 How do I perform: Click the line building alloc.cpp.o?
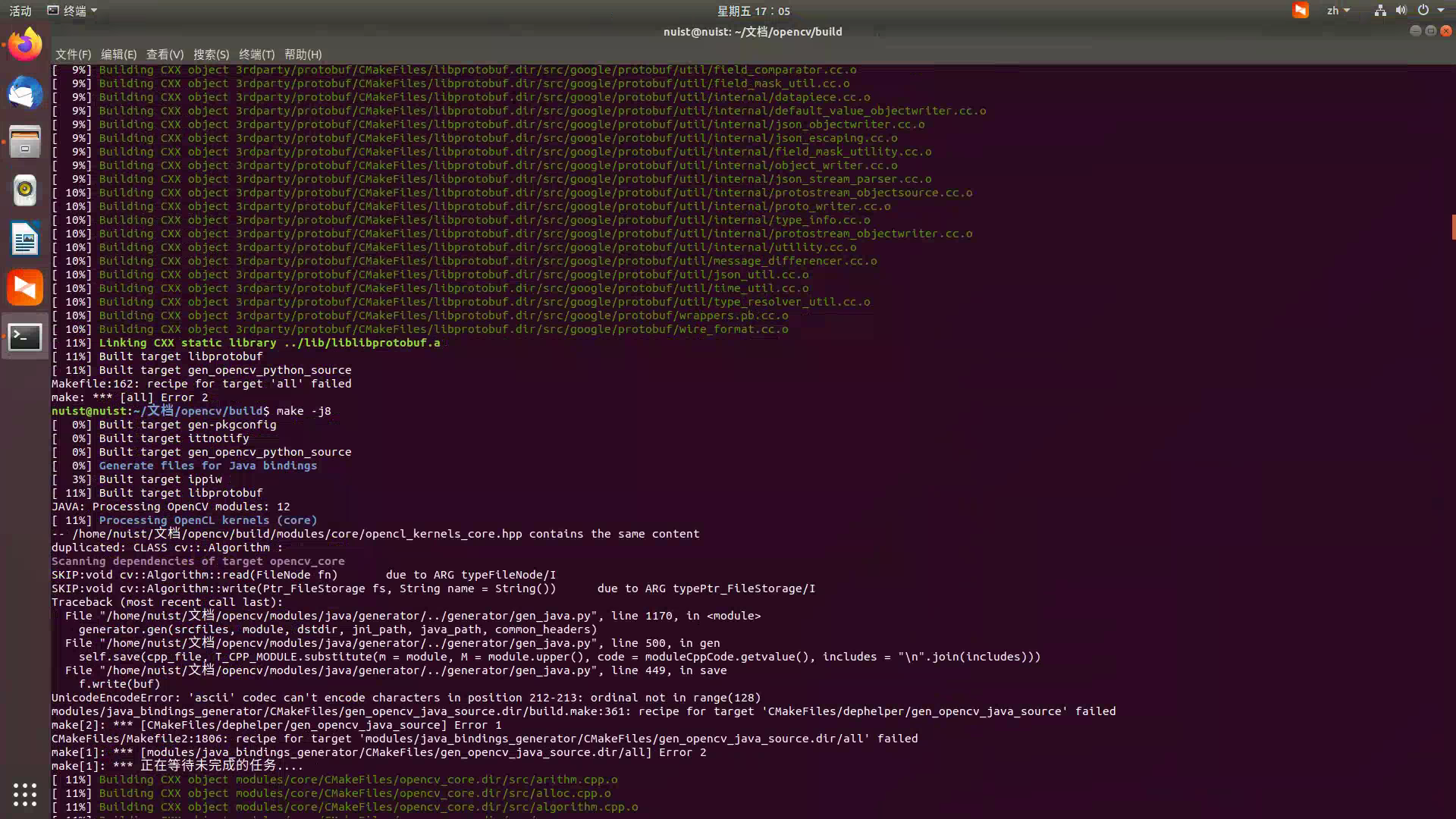pyautogui.click(x=331, y=793)
